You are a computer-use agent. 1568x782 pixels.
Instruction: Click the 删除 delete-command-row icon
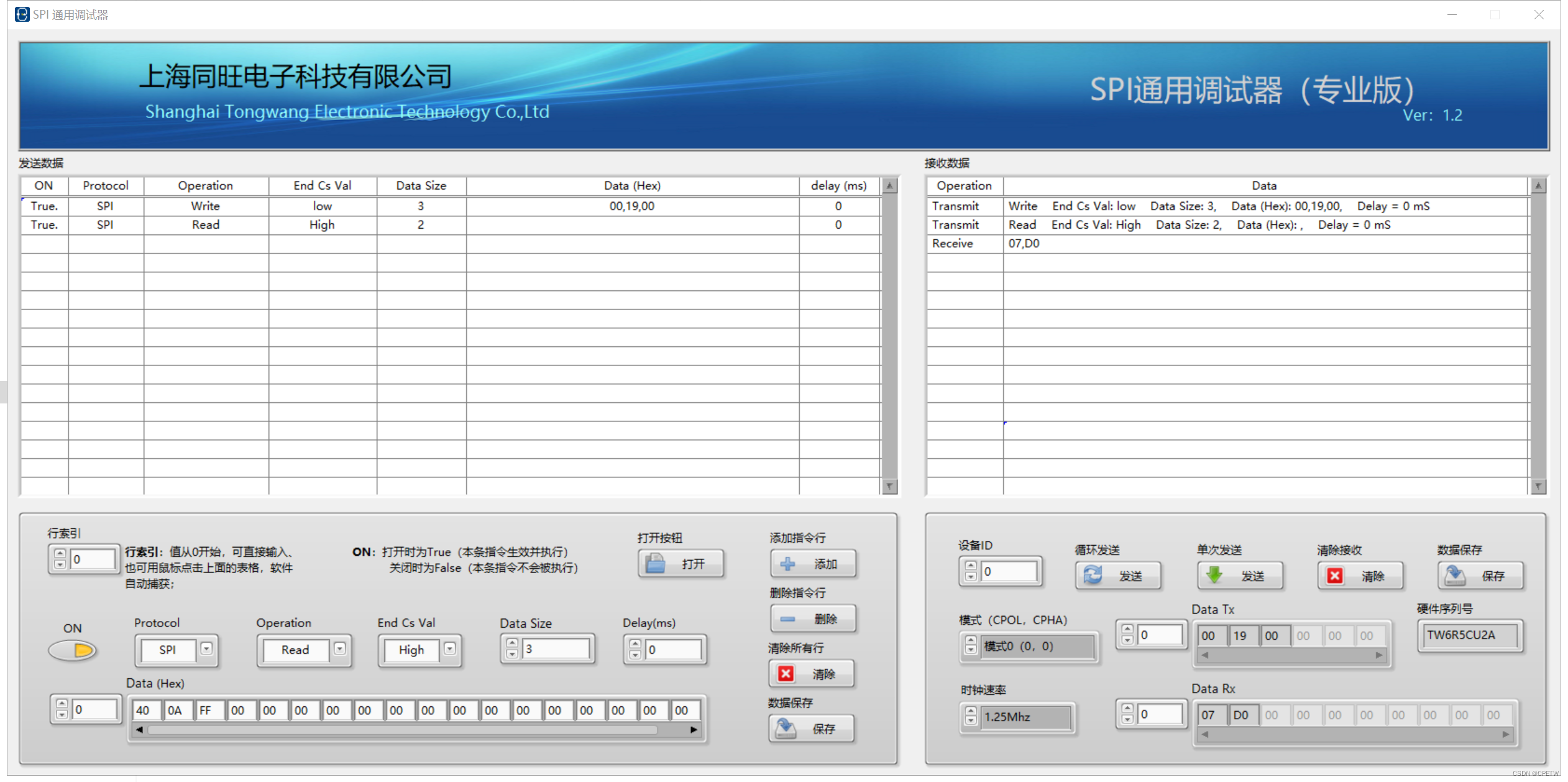(x=787, y=619)
